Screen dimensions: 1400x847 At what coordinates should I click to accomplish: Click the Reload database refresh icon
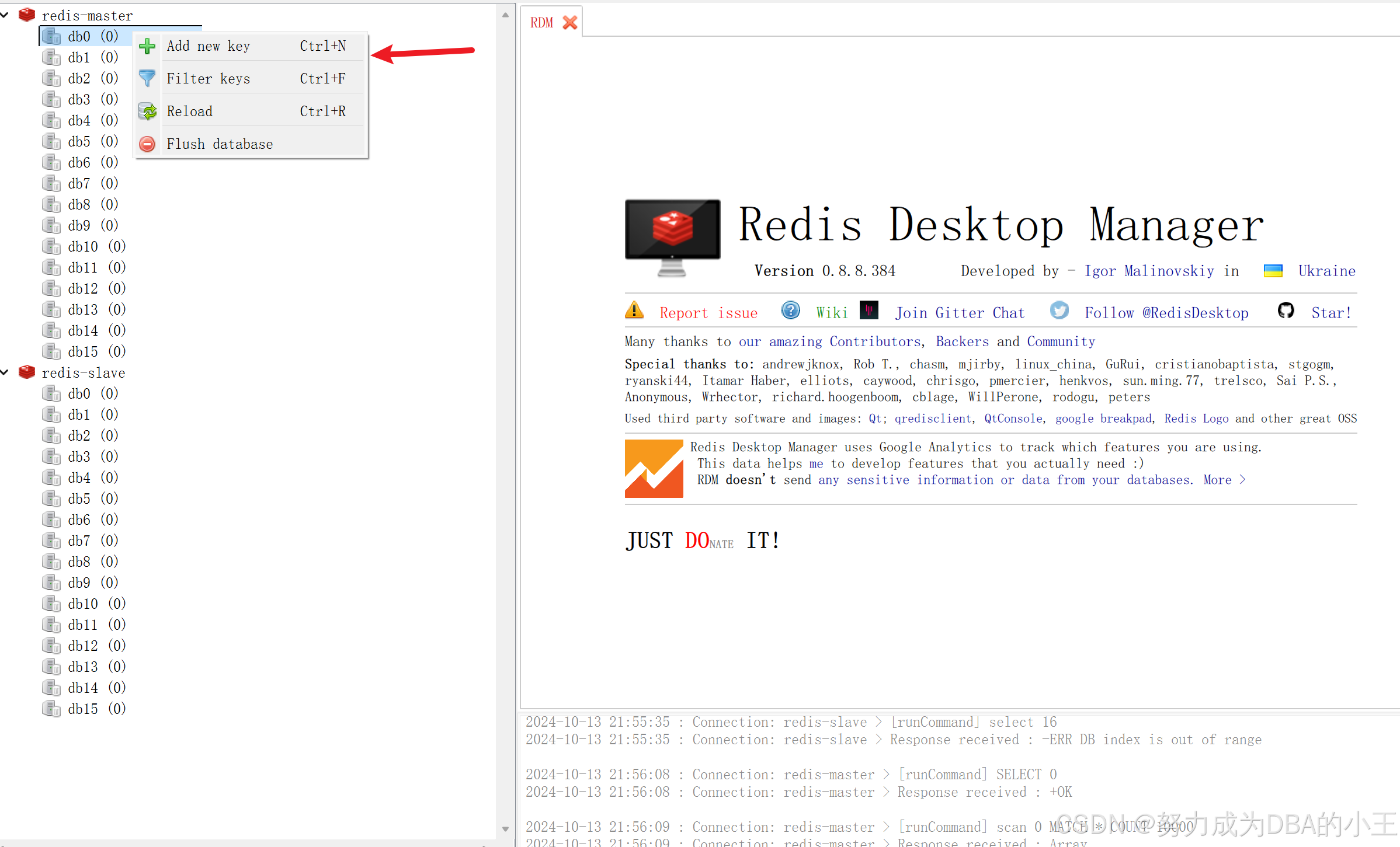148,111
